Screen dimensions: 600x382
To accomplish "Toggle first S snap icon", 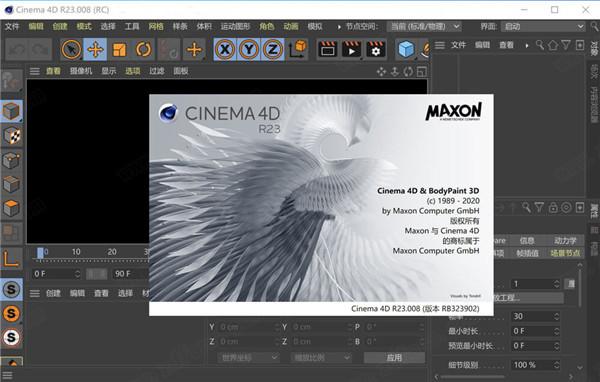I will (11, 290).
